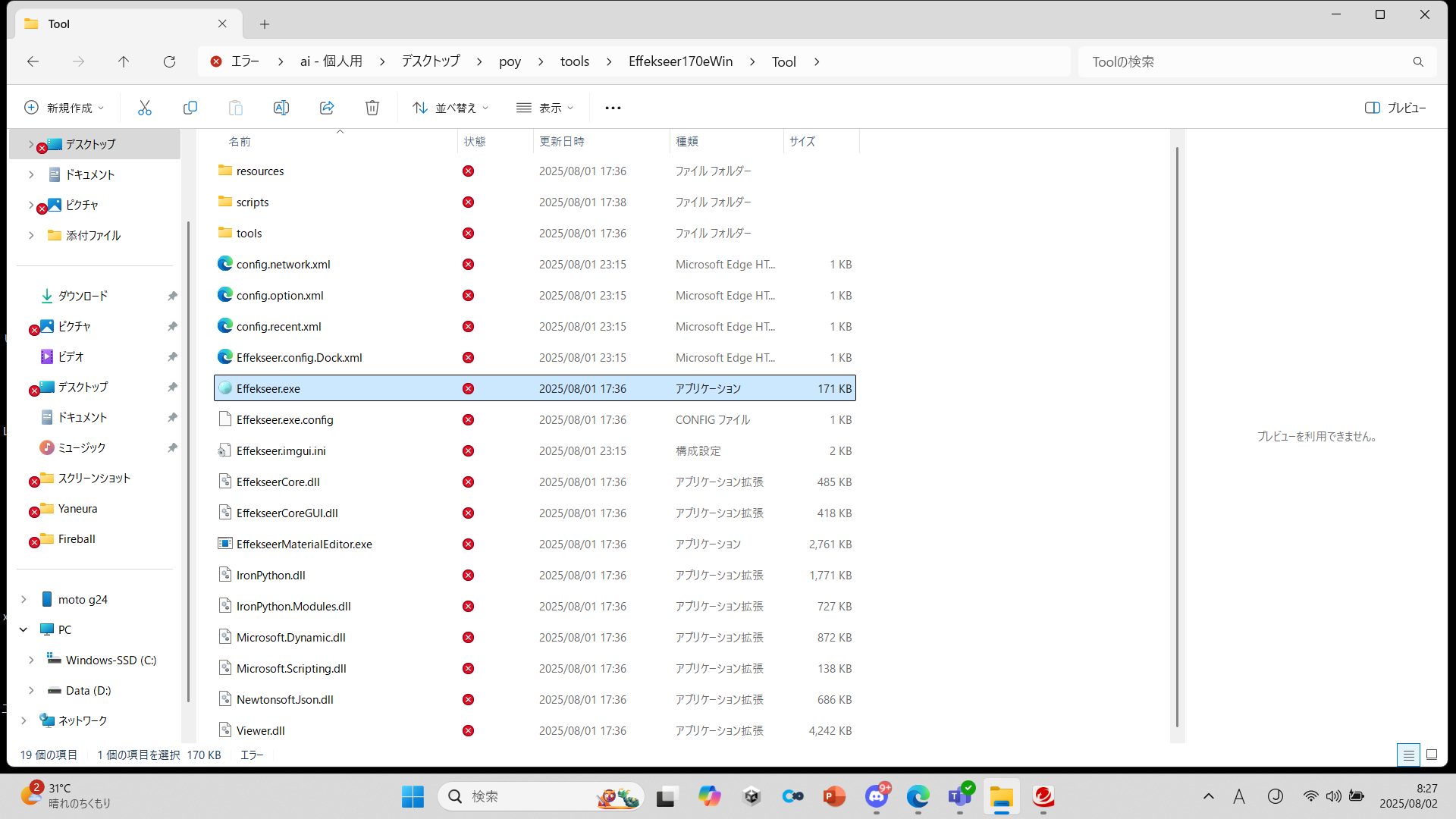Expand the Windows-SSD (C:) tree node
The height and width of the screenshot is (819, 1456).
coord(31,660)
